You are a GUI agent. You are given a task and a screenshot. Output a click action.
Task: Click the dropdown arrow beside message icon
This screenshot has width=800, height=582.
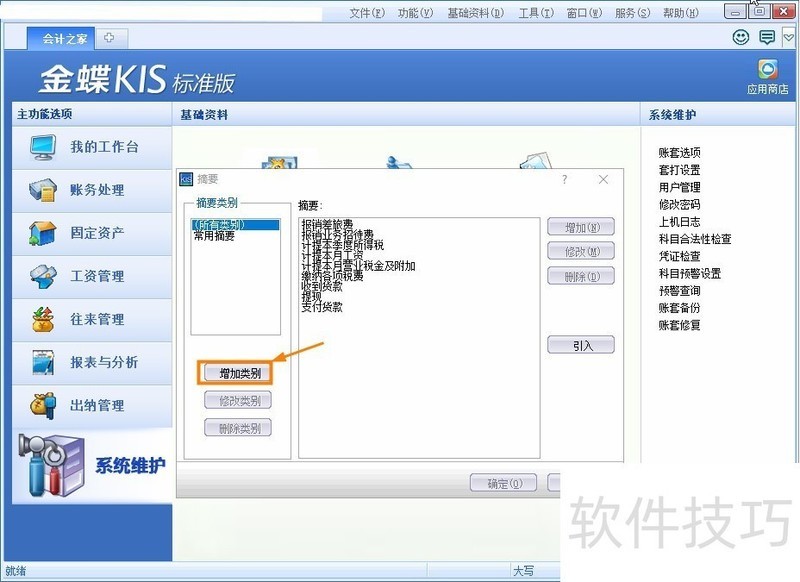789,37
